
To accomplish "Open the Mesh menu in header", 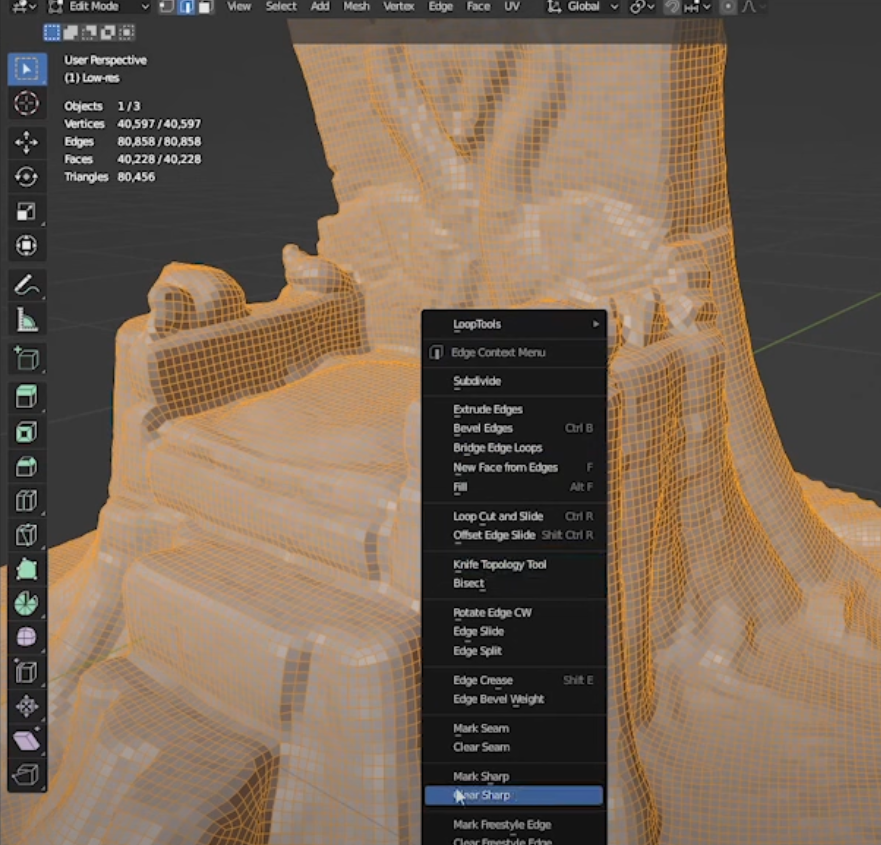I will (356, 7).
